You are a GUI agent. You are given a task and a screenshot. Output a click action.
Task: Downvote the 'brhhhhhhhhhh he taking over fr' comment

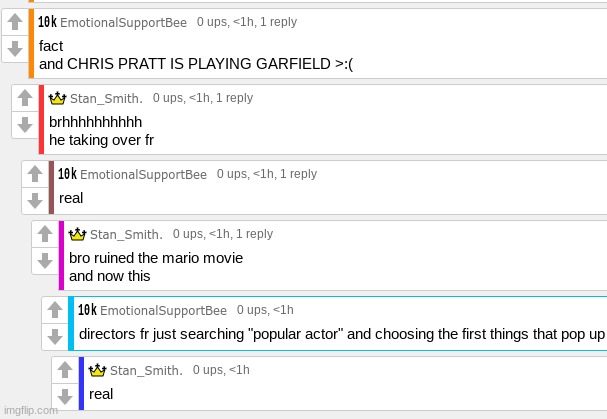[x=25, y=125]
